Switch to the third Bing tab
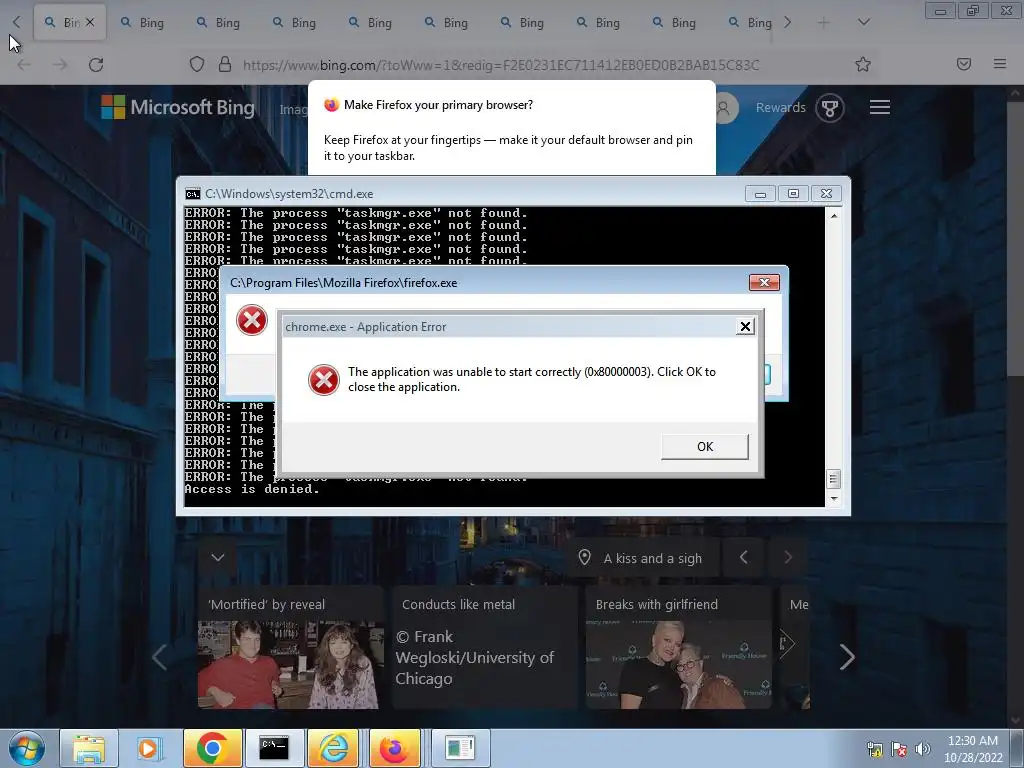The height and width of the screenshot is (768, 1024). (x=219, y=23)
